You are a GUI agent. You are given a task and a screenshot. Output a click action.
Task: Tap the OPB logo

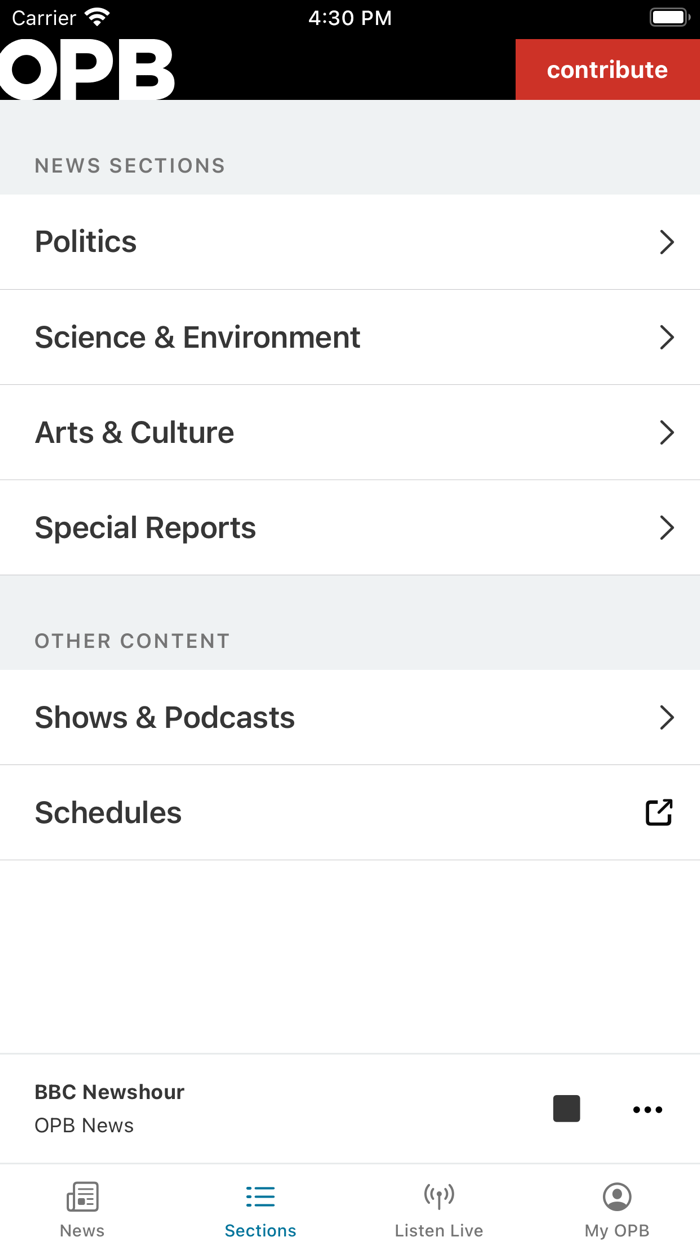click(87, 69)
